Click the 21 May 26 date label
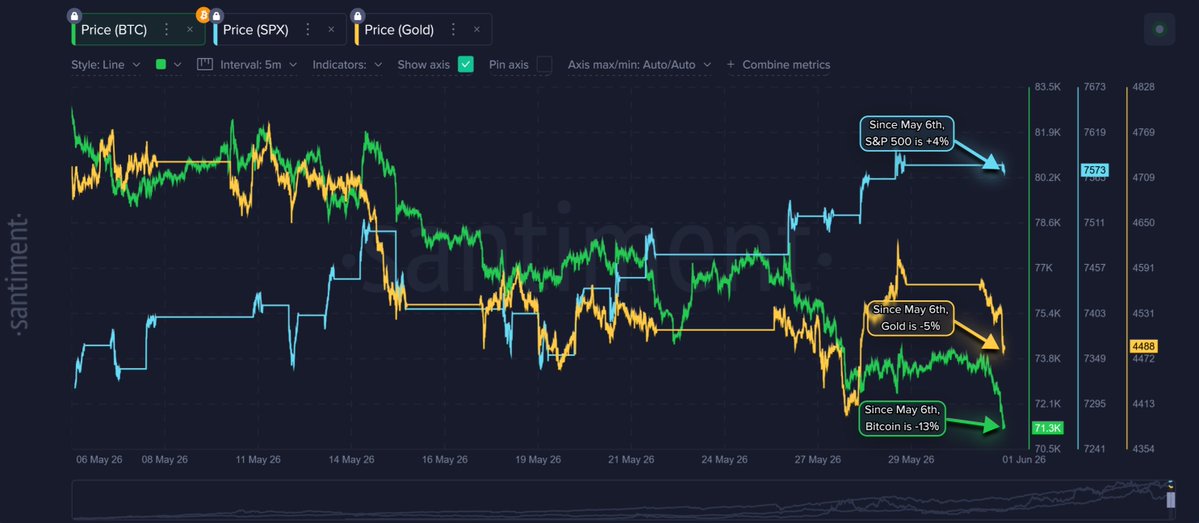Screen dimensions: 1199x523 click(x=633, y=460)
